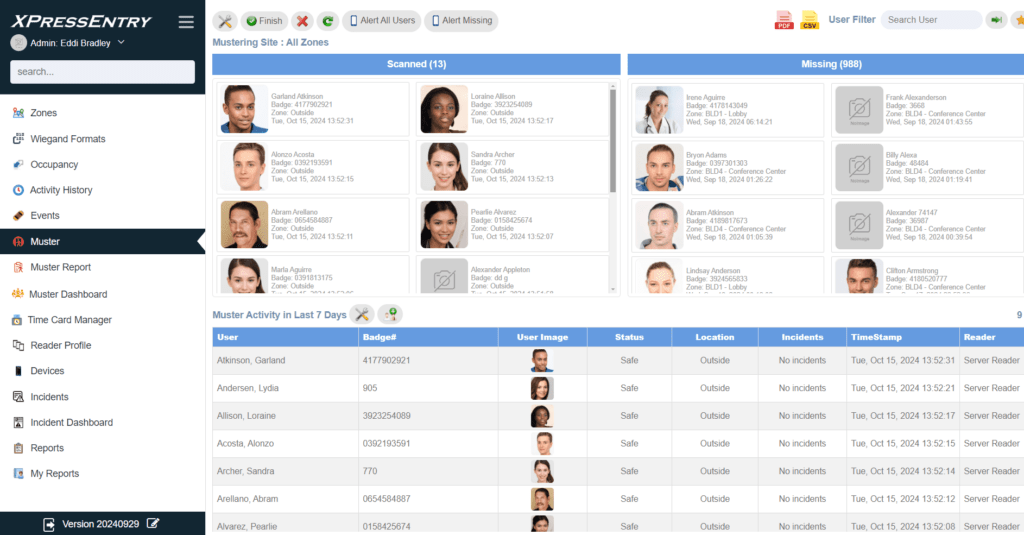Click the red X cancel icon
The image size is (1024, 535).
(x=302, y=21)
